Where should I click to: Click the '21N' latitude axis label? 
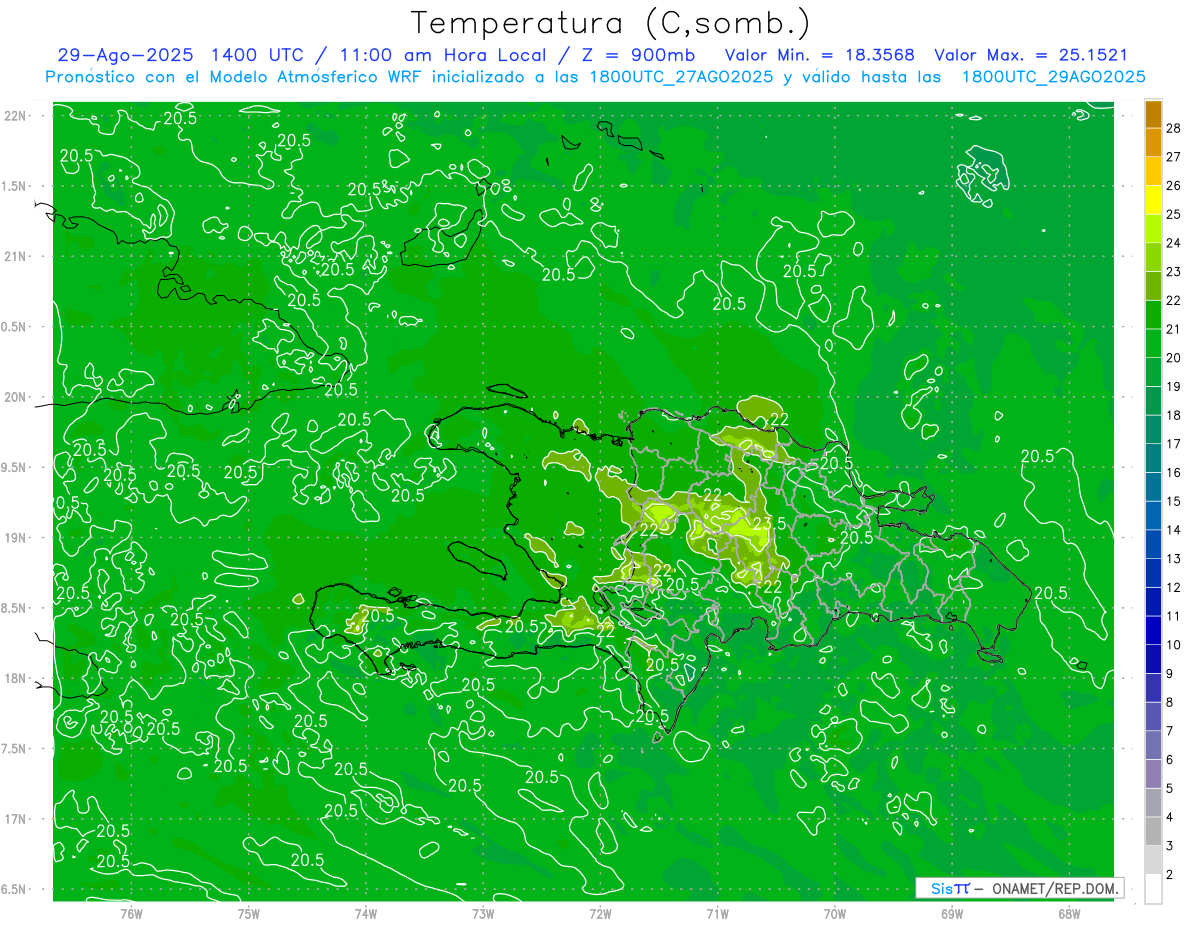(x=17, y=256)
